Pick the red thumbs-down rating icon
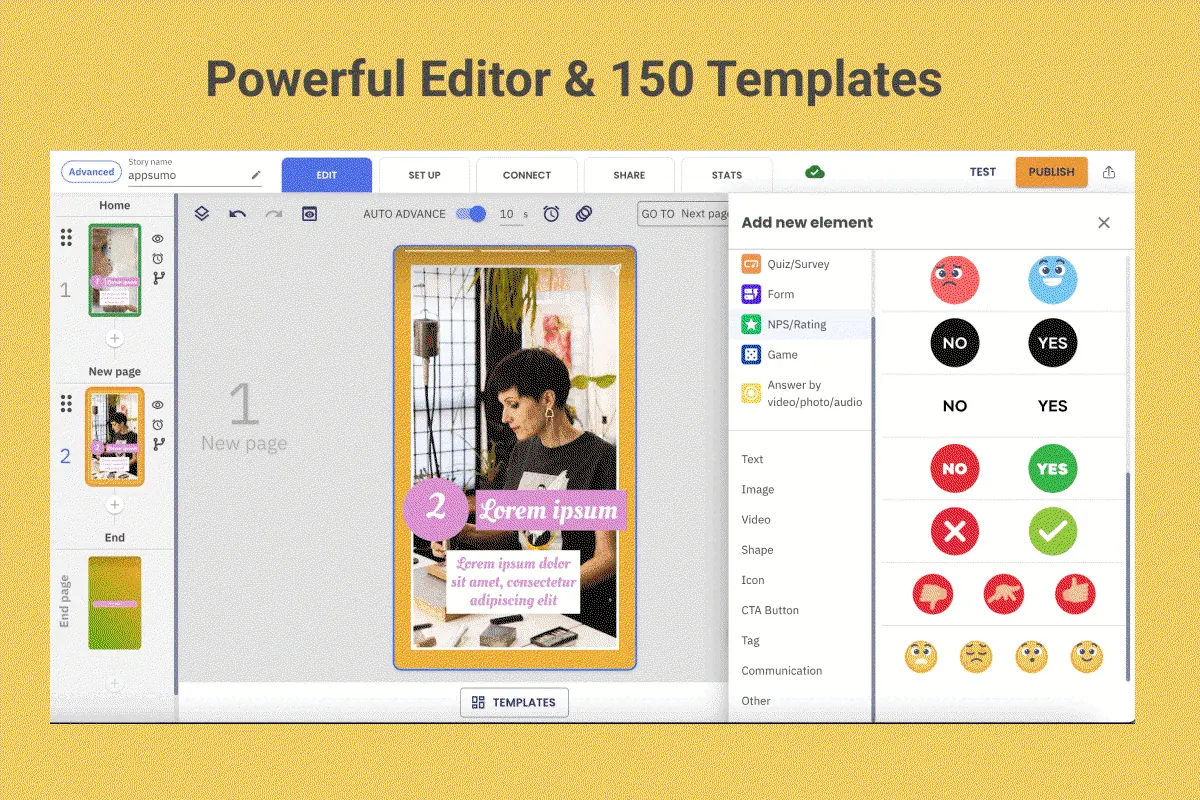Screen dimensions: 1200x800 [x=933, y=595]
